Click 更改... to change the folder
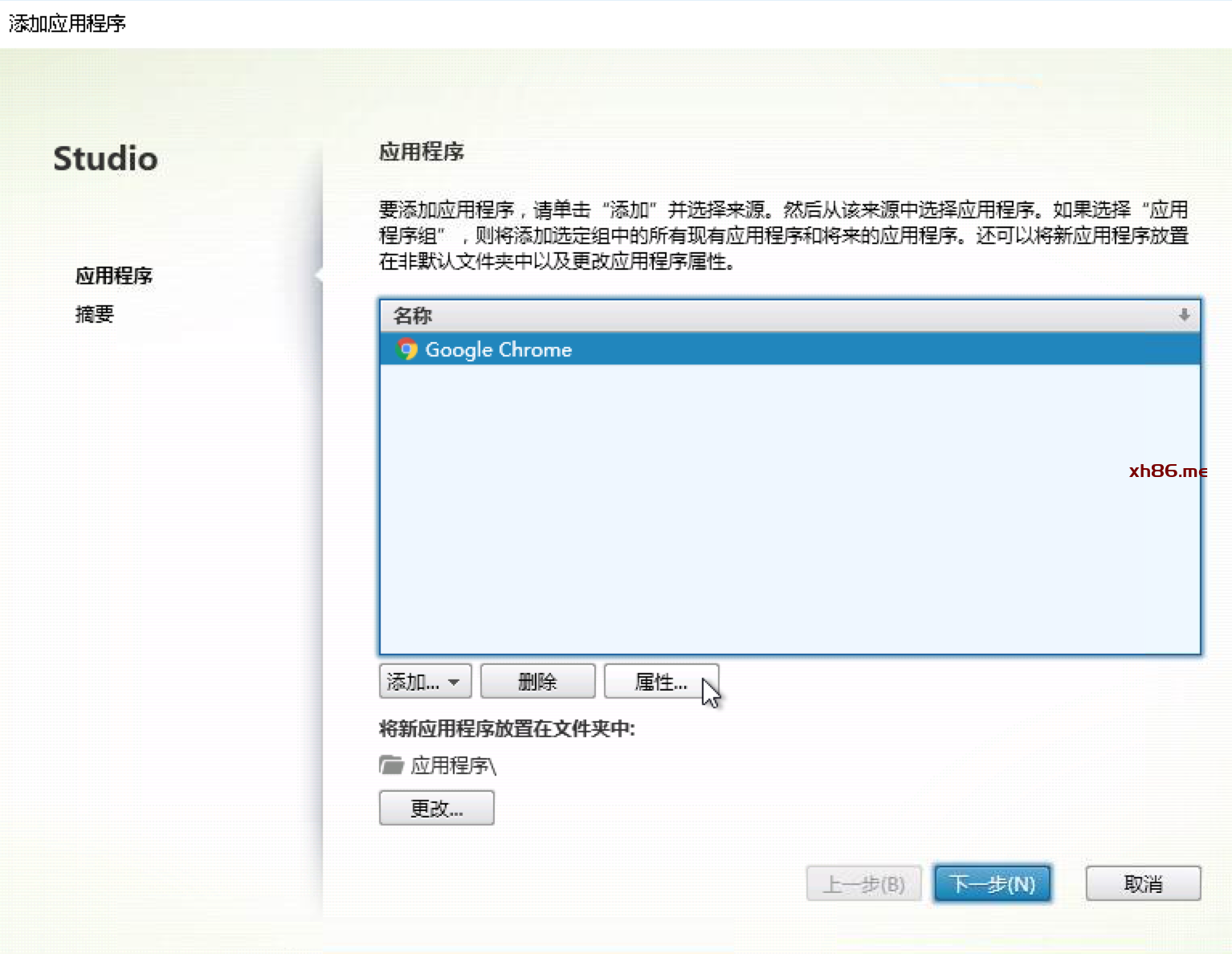Image resolution: width=1232 pixels, height=954 pixels. click(436, 808)
